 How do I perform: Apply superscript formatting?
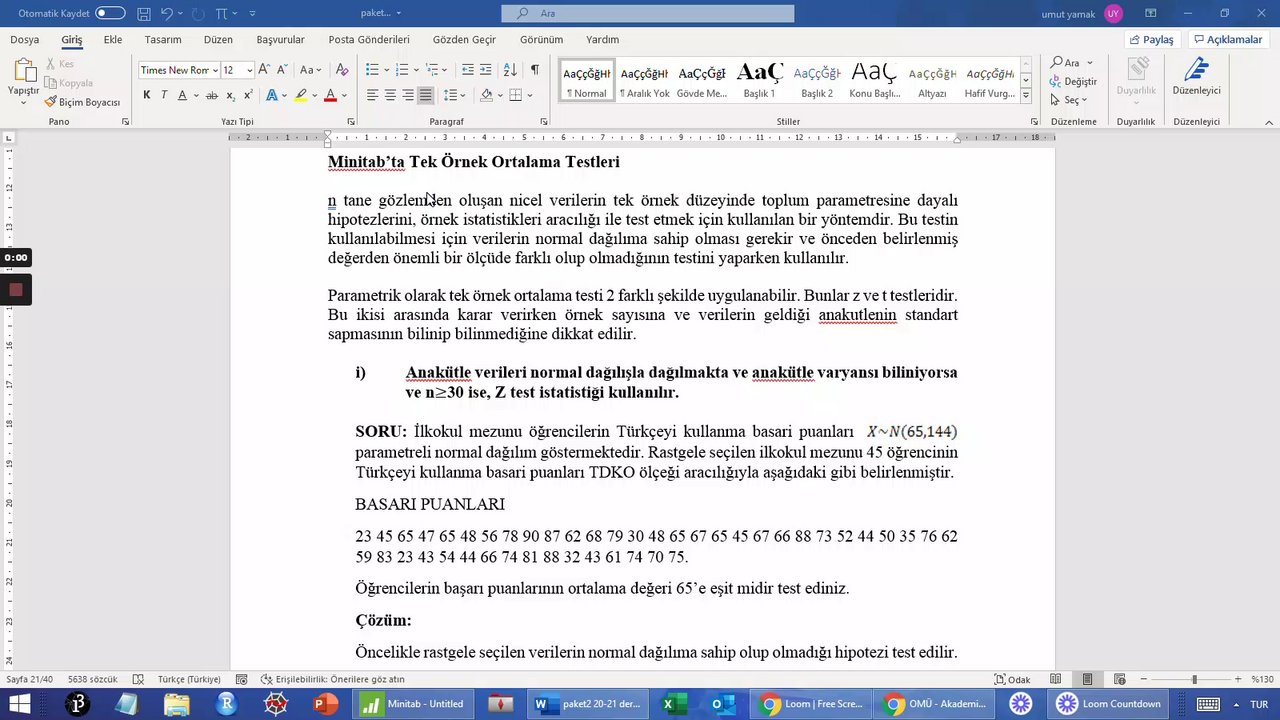click(x=248, y=95)
